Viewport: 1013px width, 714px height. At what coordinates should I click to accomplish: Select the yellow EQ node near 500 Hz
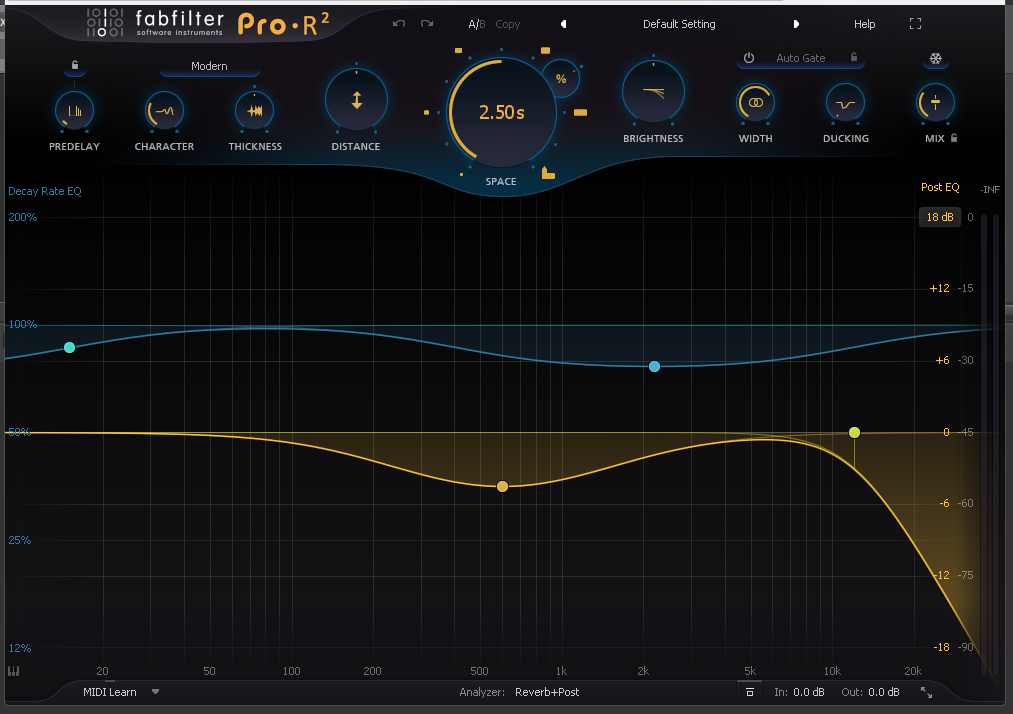coord(502,486)
